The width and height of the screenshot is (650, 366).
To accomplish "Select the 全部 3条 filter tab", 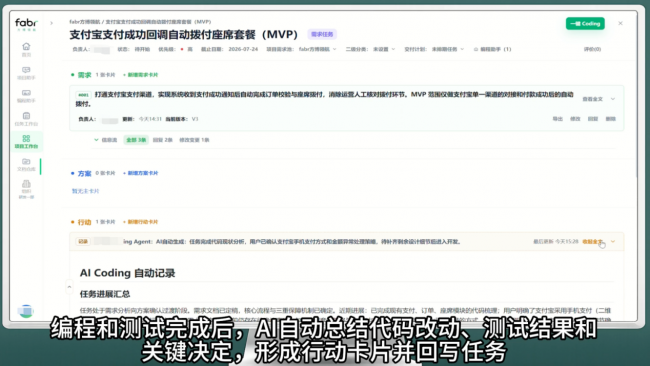I will pyautogui.click(x=136, y=140).
